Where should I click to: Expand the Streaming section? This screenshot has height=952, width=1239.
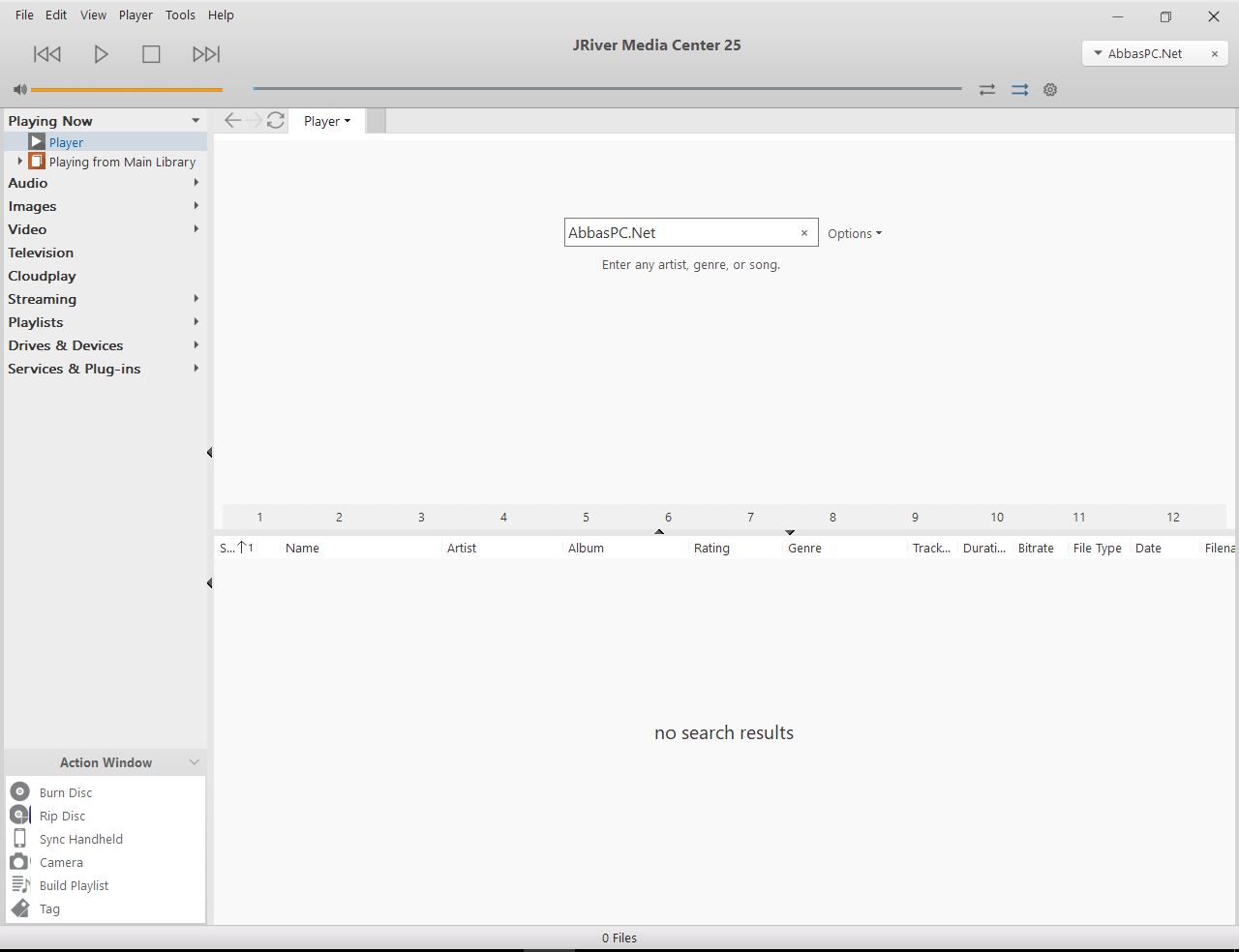click(x=196, y=299)
